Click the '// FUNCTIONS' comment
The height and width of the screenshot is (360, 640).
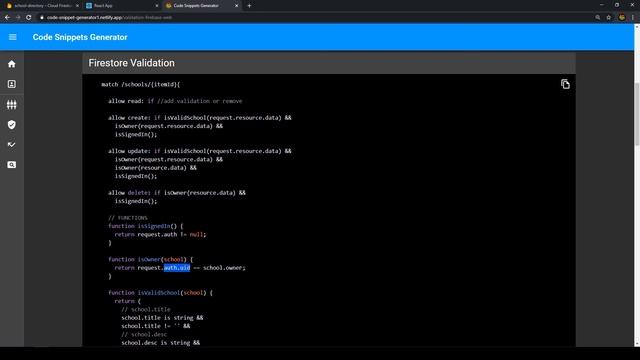(x=128, y=218)
